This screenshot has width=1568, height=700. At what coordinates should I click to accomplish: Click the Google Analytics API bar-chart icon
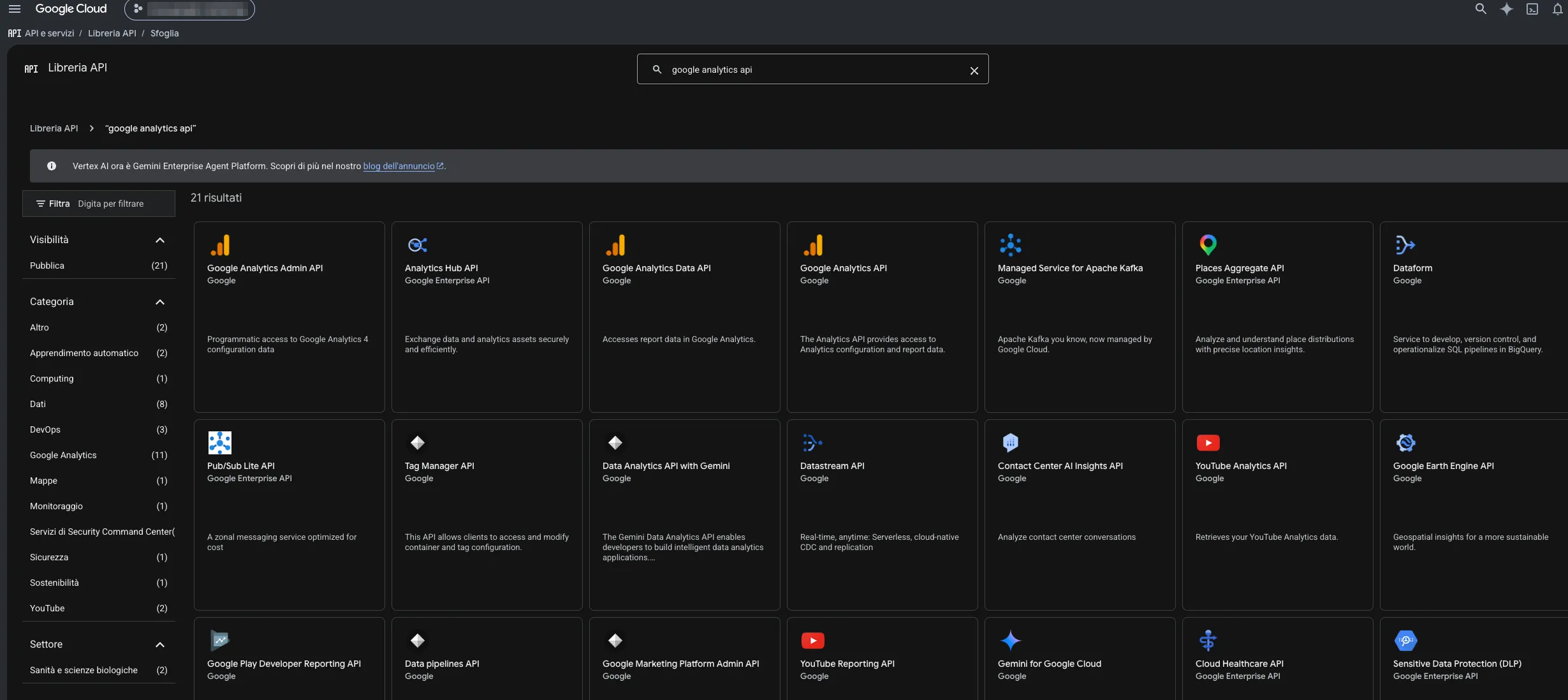(813, 245)
